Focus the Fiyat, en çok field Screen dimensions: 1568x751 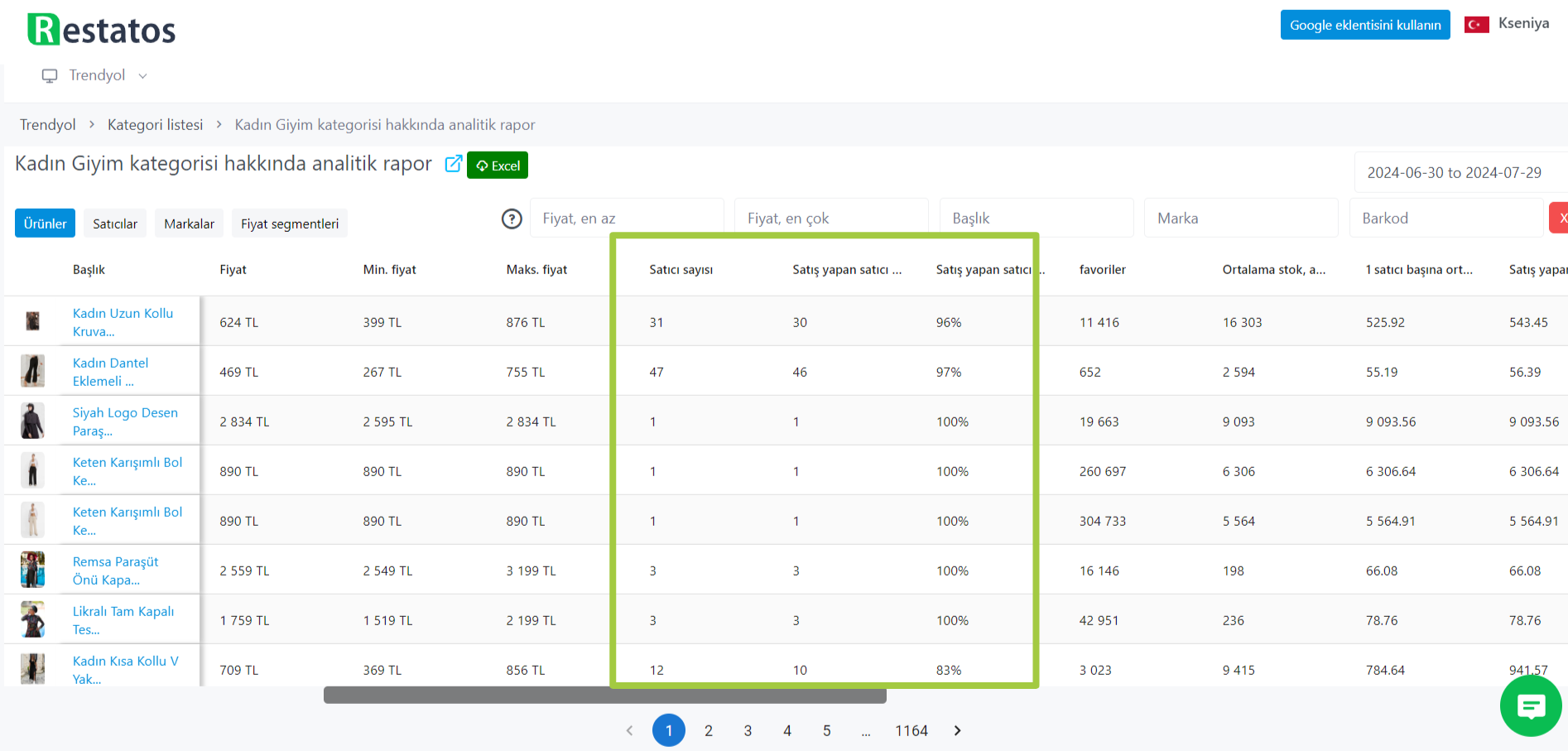[831, 219]
